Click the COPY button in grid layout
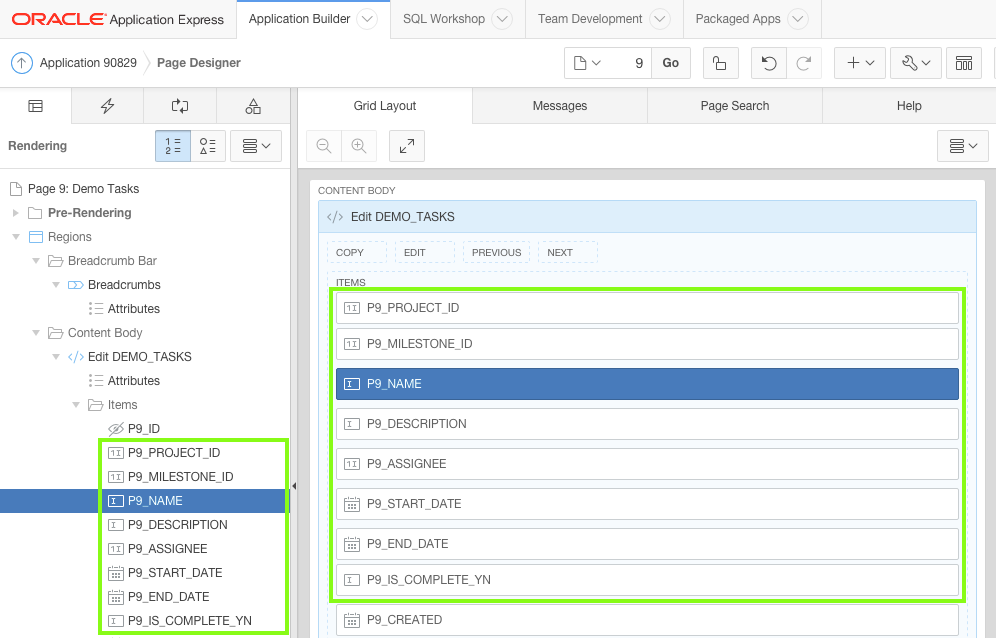The height and width of the screenshot is (638, 996). coord(357,252)
